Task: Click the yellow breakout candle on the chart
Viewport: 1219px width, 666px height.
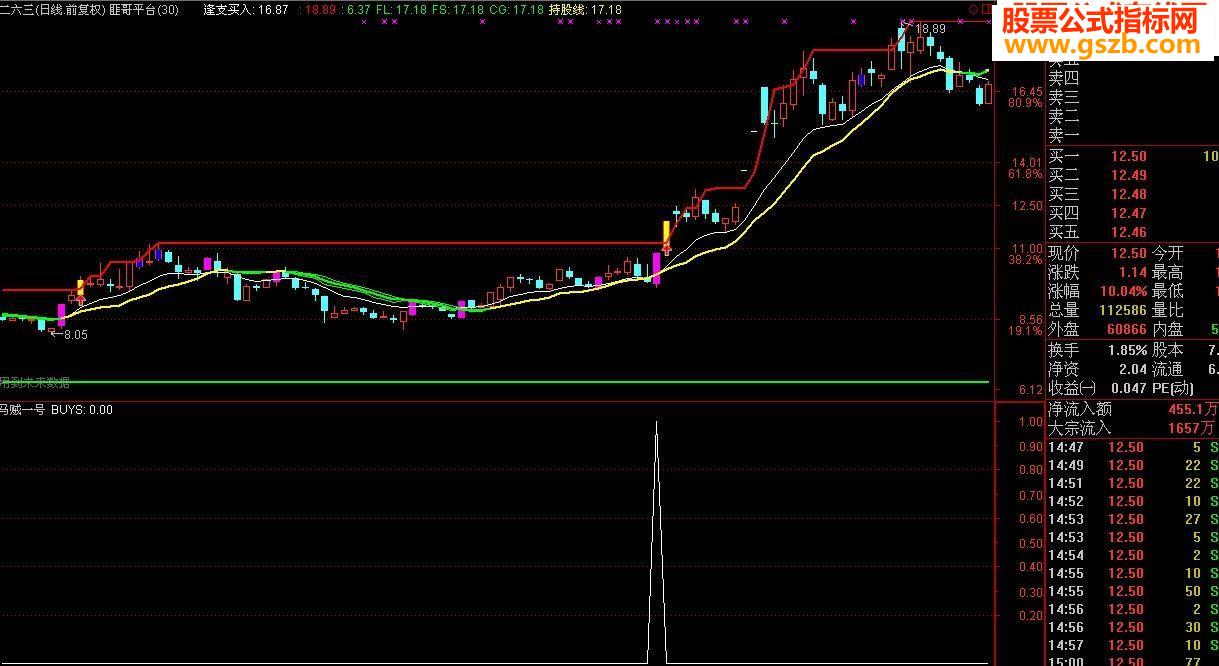Action: 665,233
